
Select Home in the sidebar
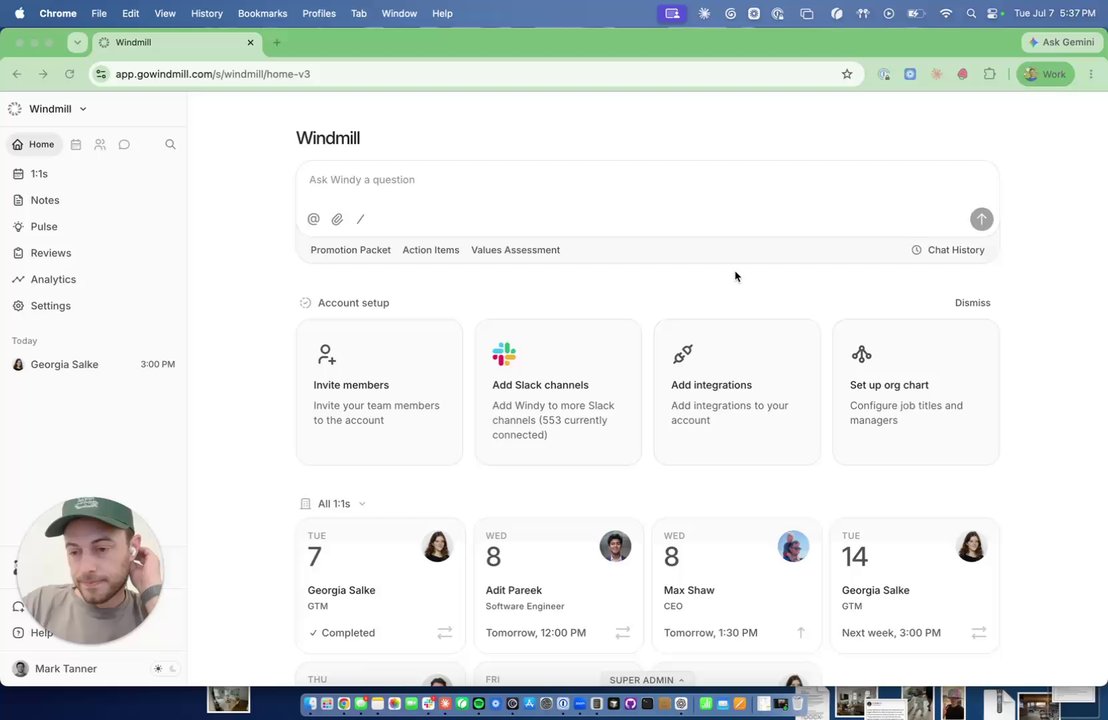(34, 144)
